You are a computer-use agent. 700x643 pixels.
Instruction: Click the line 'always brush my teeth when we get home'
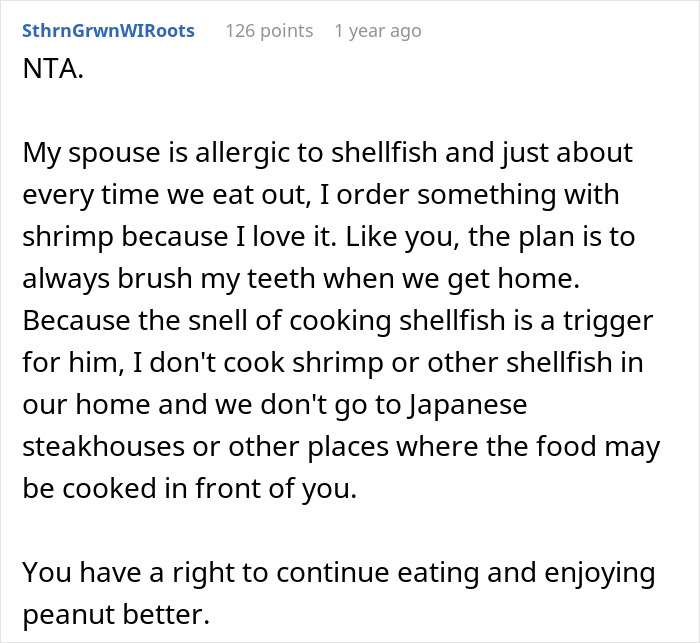pyautogui.click(x=301, y=279)
